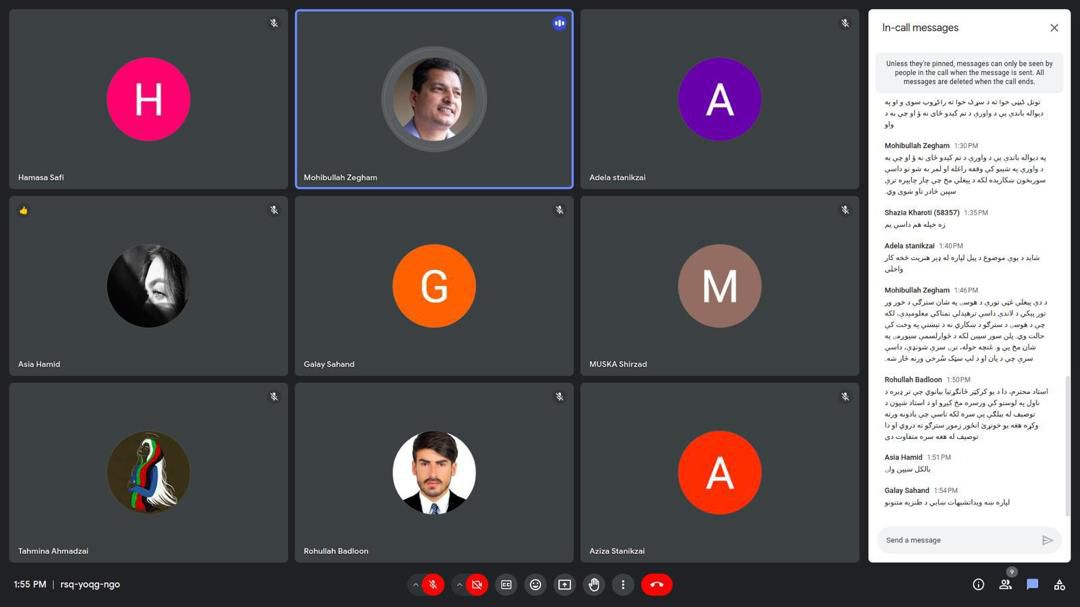
Task: Raise your hand
Action: click(594, 584)
